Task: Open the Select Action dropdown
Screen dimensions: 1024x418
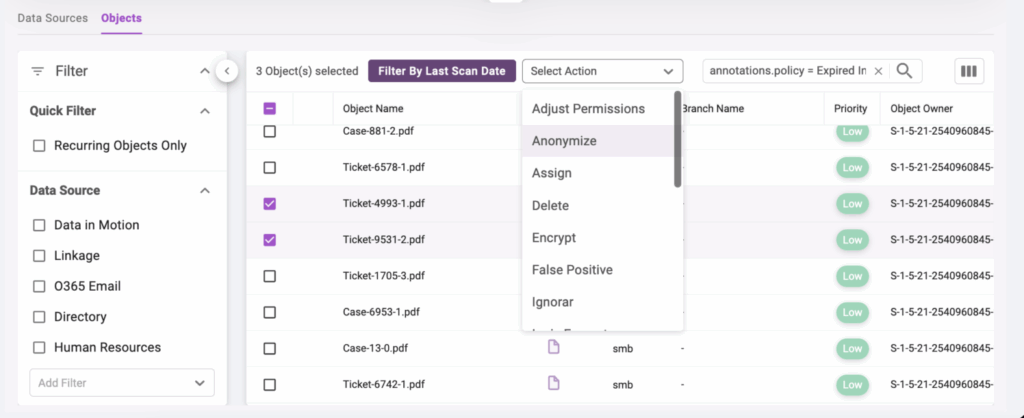Action: pyautogui.click(x=602, y=71)
